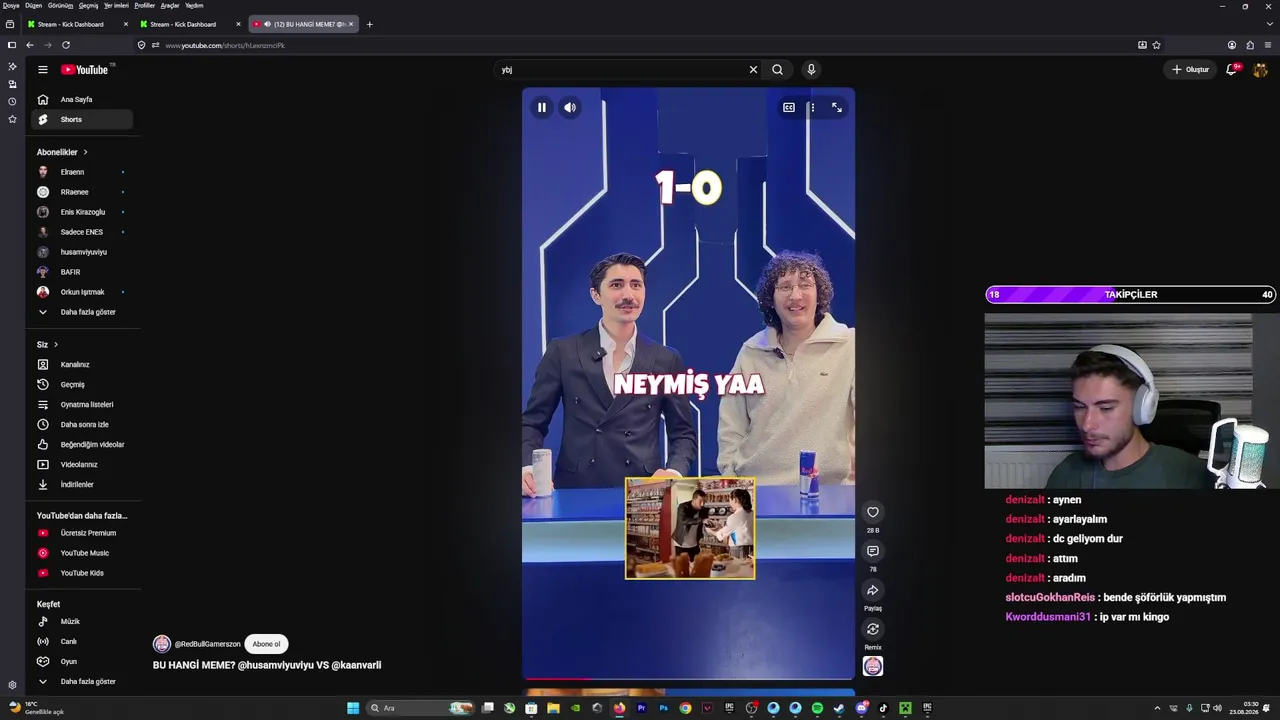Screen dimensions: 1280x720
Task: Like the Short with the heart icon
Action: (873, 512)
